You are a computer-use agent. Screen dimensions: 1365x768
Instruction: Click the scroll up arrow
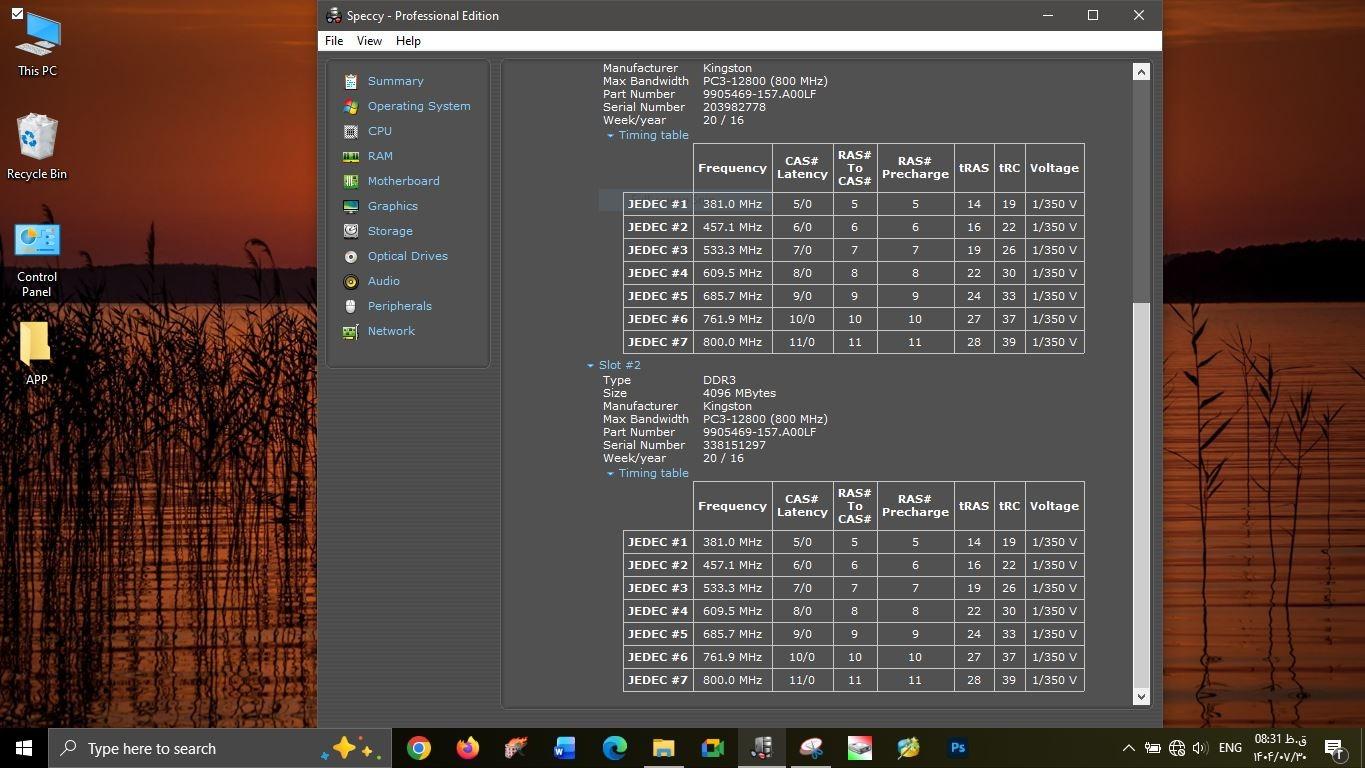click(1141, 72)
